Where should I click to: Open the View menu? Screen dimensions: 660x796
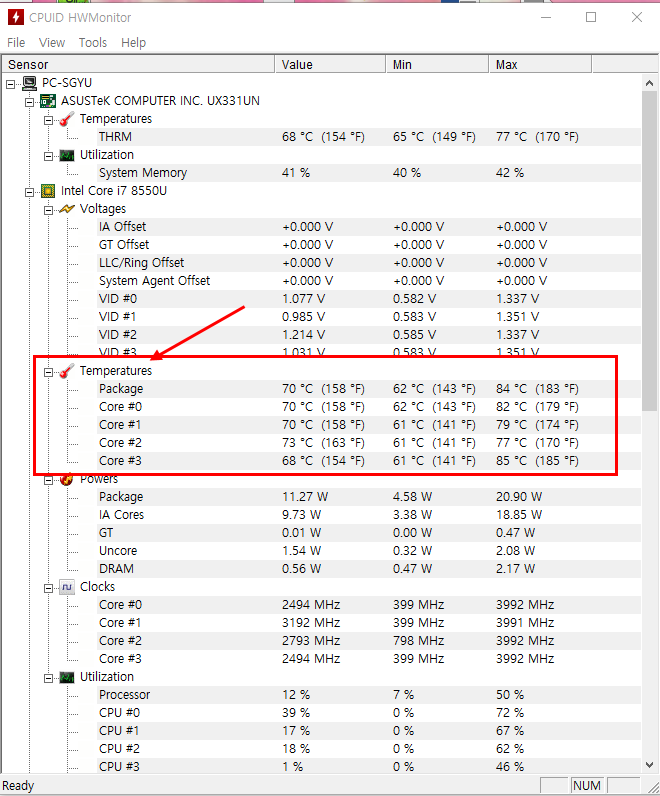coord(52,43)
